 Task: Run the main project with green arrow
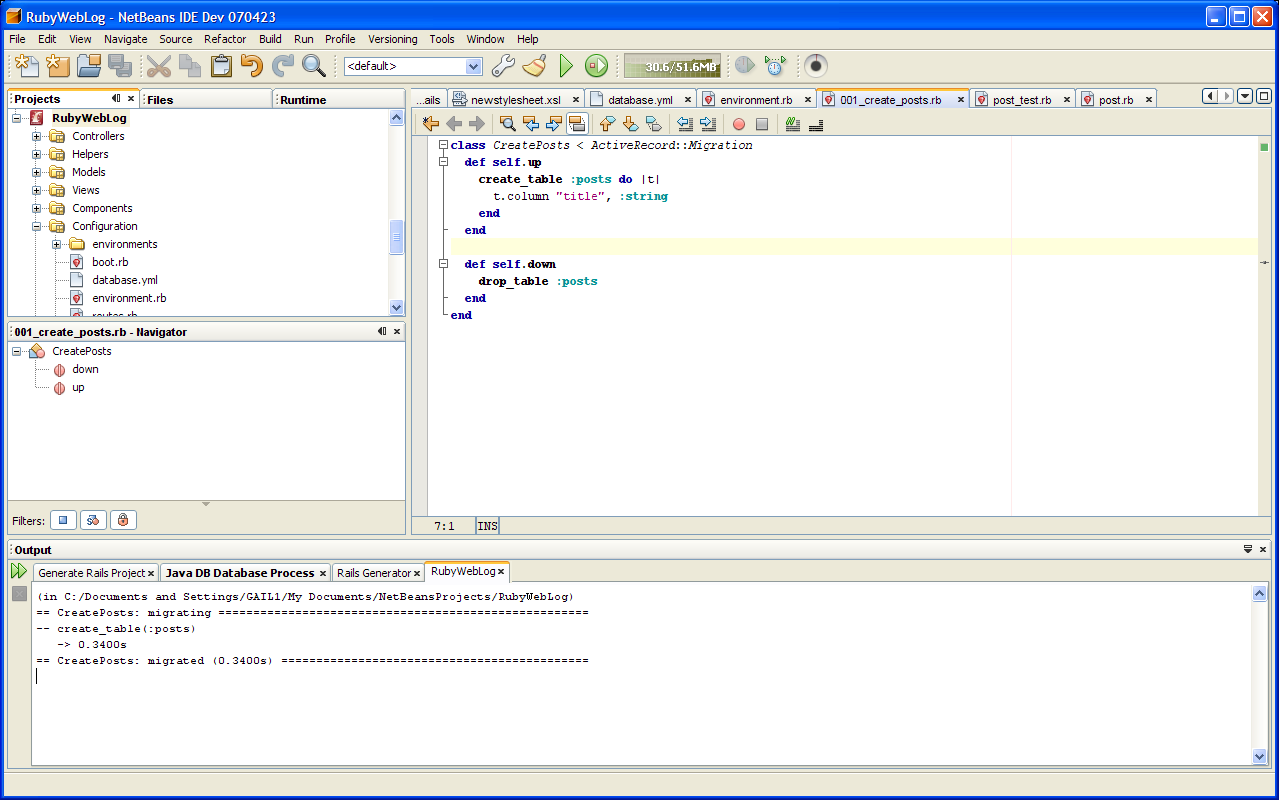tap(566, 66)
